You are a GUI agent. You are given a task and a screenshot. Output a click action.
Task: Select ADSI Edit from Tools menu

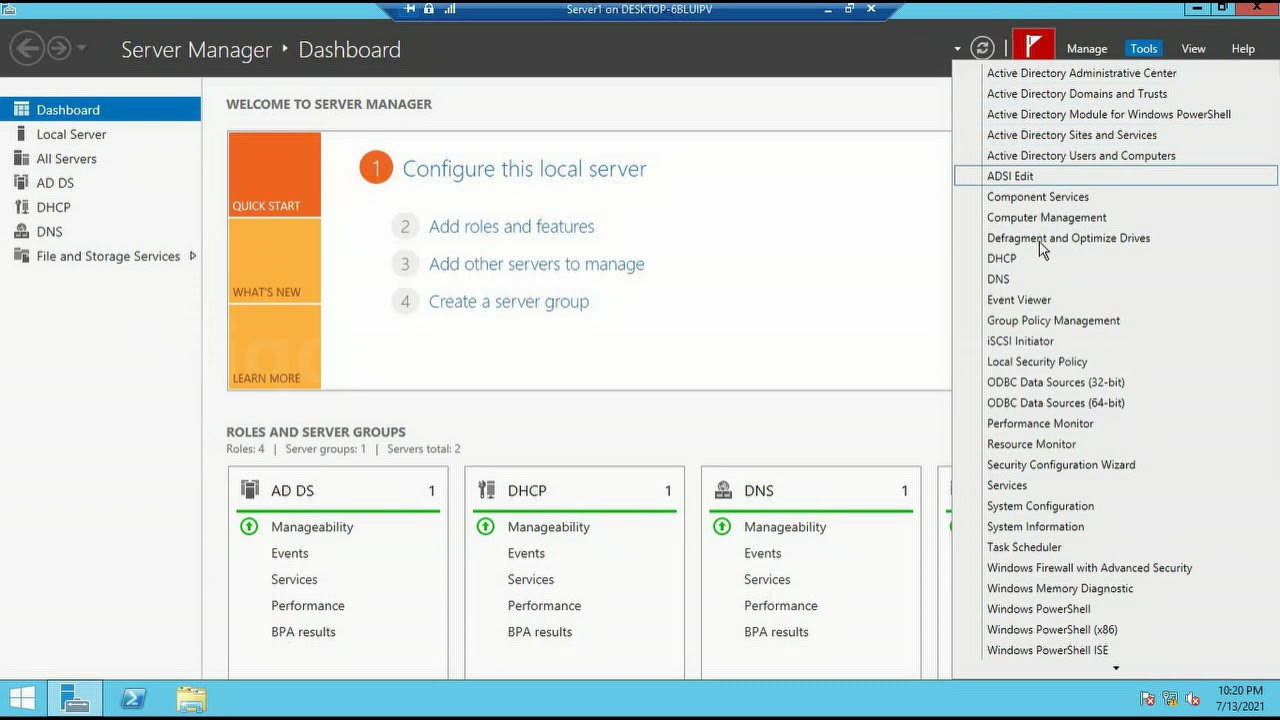(x=1116, y=176)
